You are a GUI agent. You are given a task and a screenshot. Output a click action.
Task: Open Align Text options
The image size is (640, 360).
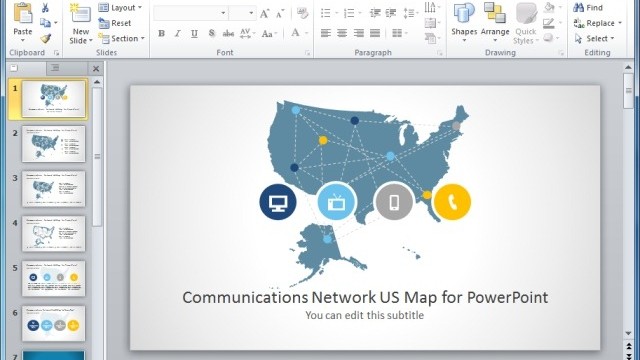(432, 23)
